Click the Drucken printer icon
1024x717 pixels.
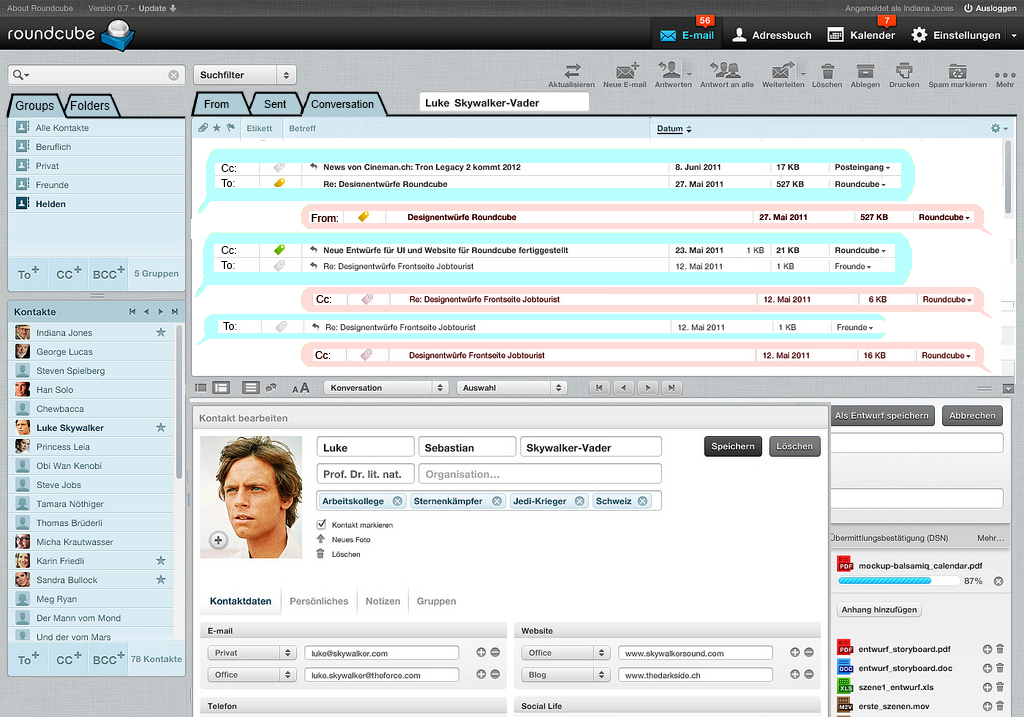pos(904,70)
